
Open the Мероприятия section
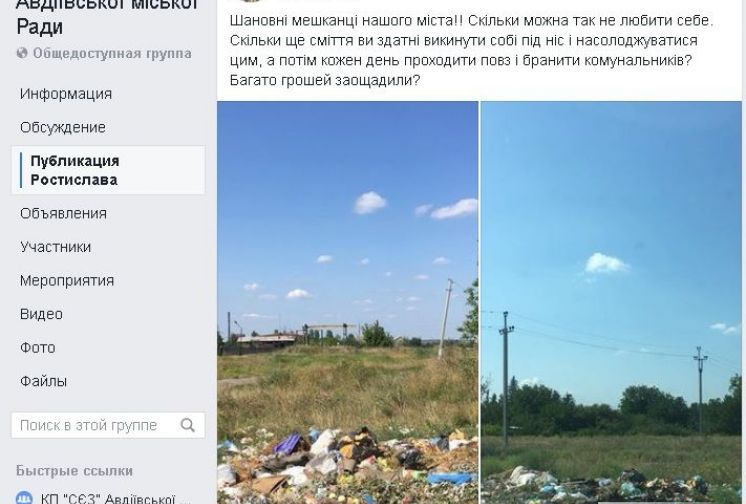pos(67,280)
